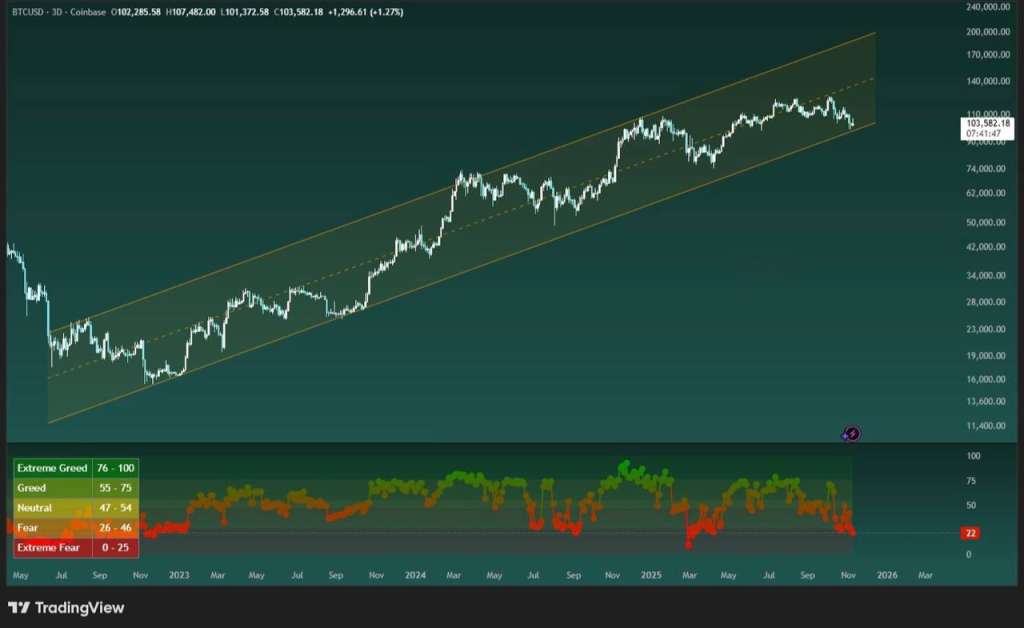1024x628 pixels.
Task: Select the orange Fear legend row
Action: coord(76,528)
